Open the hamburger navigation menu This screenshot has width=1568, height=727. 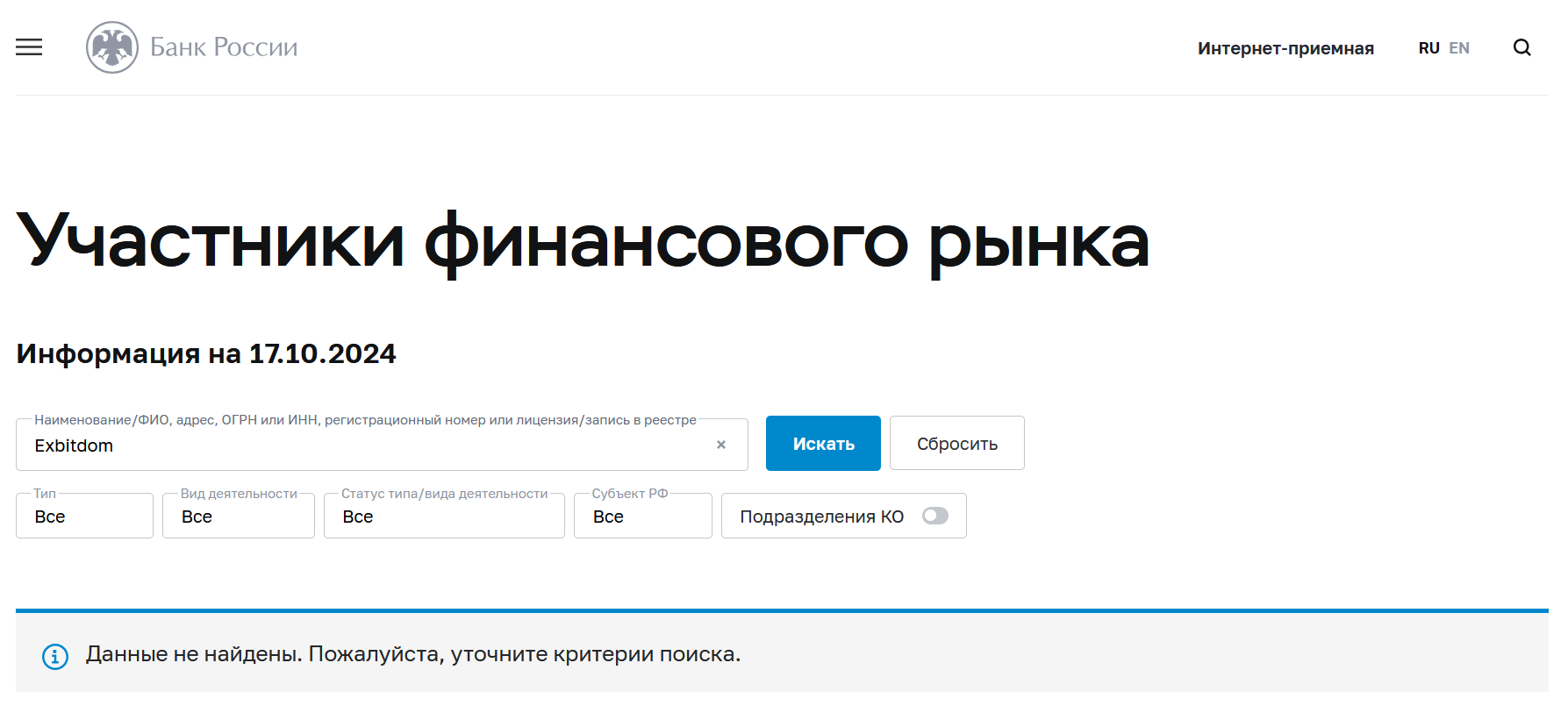click(29, 47)
